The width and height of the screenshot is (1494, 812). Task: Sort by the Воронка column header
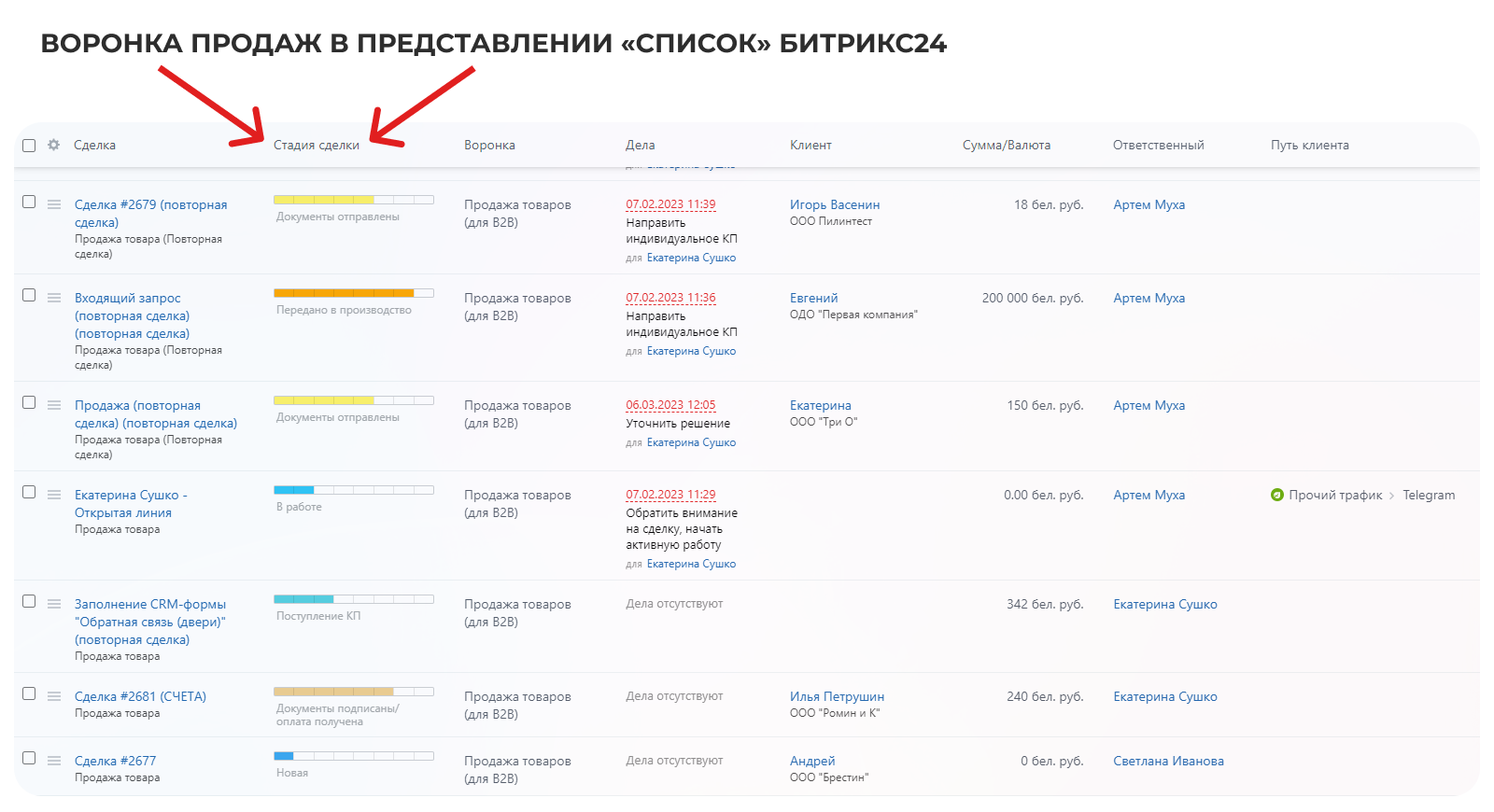coord(489,145)
